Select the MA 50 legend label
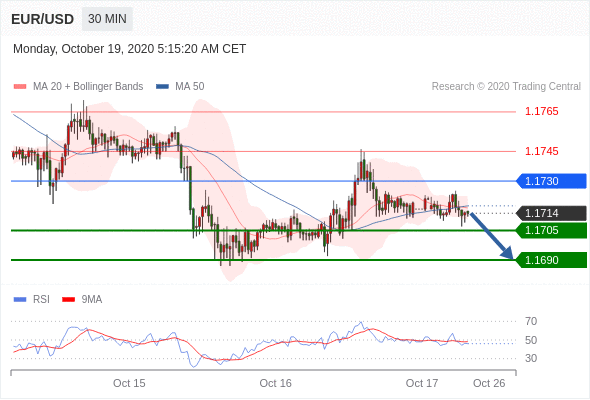The width and height of the screenshot is (590, 400). (190, 87)
